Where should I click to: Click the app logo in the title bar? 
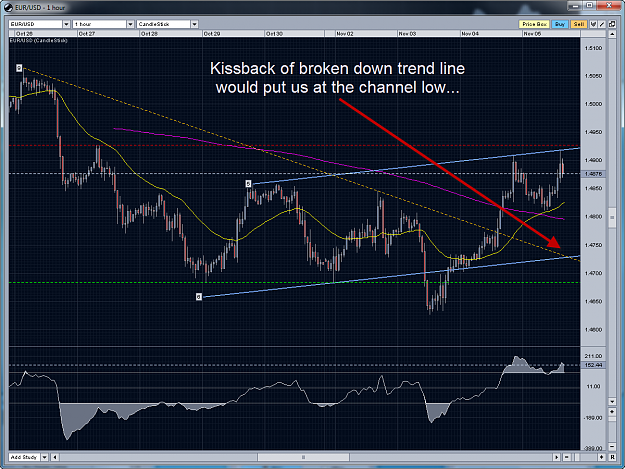point(8,7)
